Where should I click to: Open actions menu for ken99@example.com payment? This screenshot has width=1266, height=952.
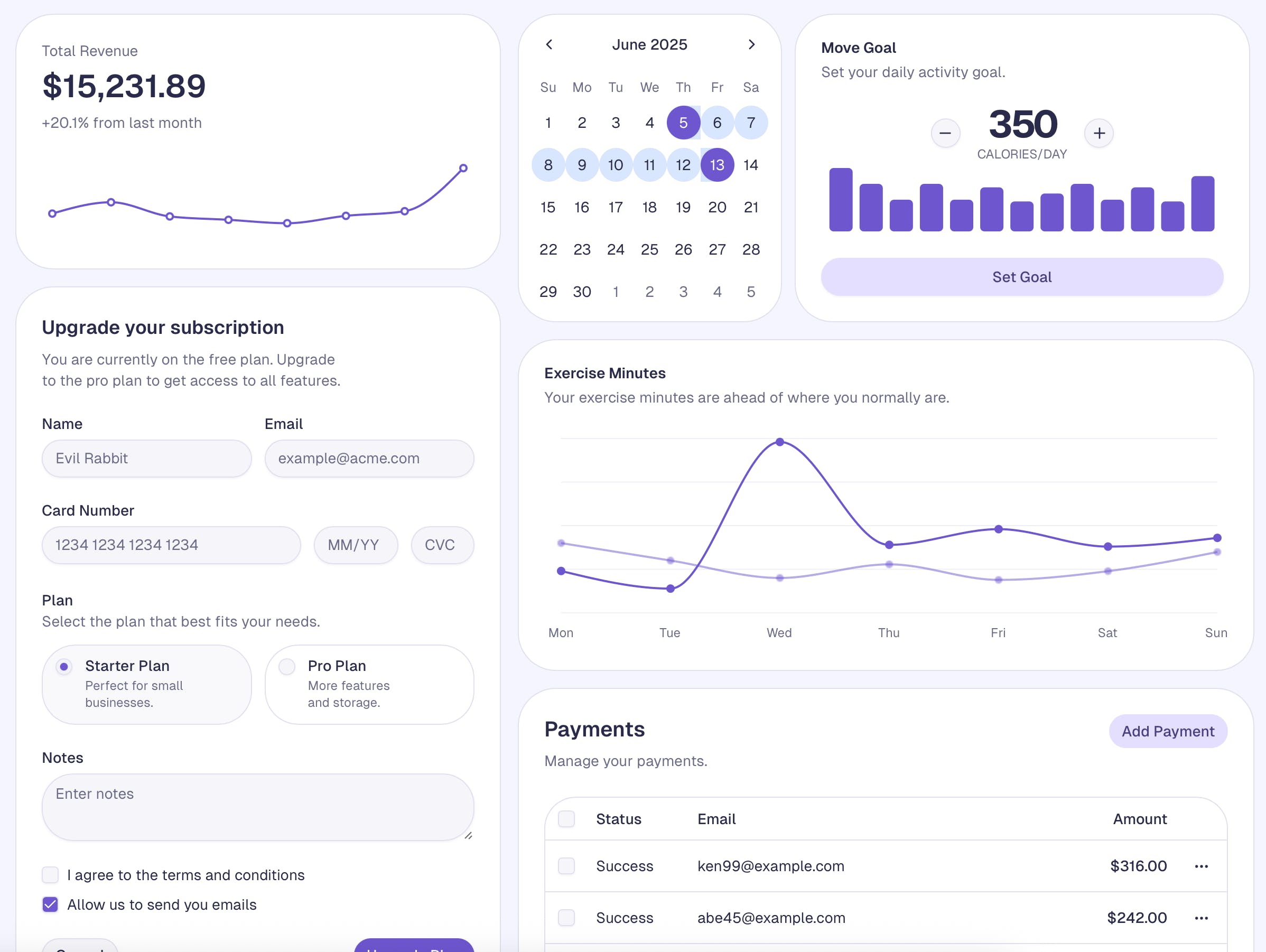1201,866
